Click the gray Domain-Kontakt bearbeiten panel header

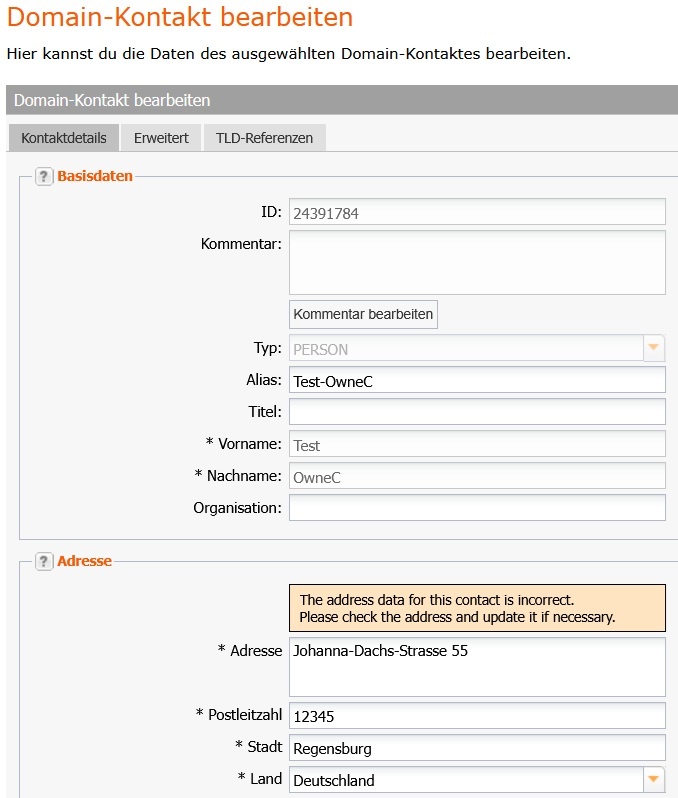click(342, 100)
